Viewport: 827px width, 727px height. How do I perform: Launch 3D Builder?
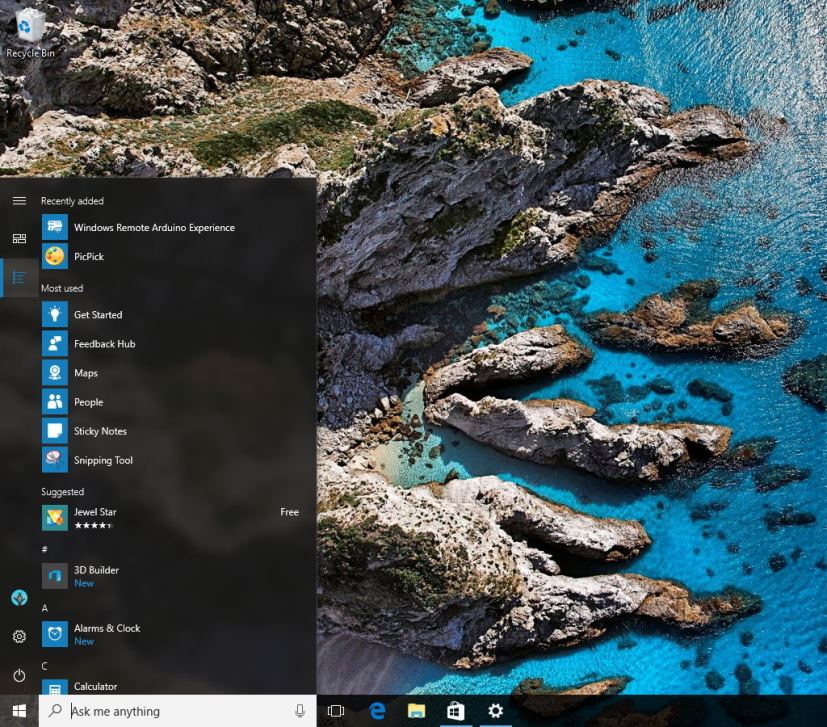[95, 569]
